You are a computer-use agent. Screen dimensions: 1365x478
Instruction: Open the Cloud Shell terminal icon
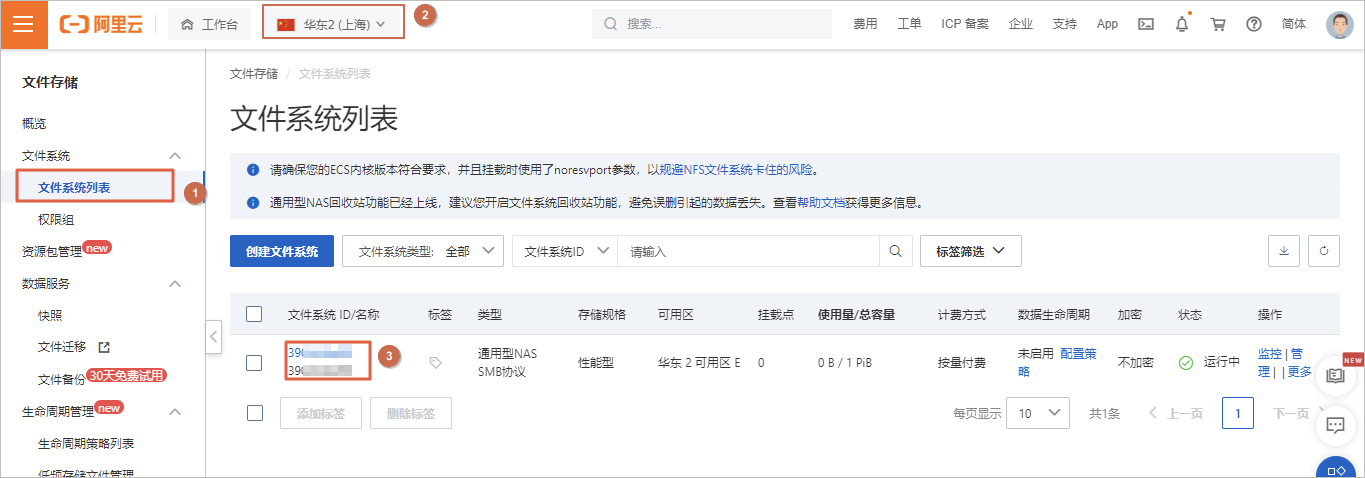1147,25
